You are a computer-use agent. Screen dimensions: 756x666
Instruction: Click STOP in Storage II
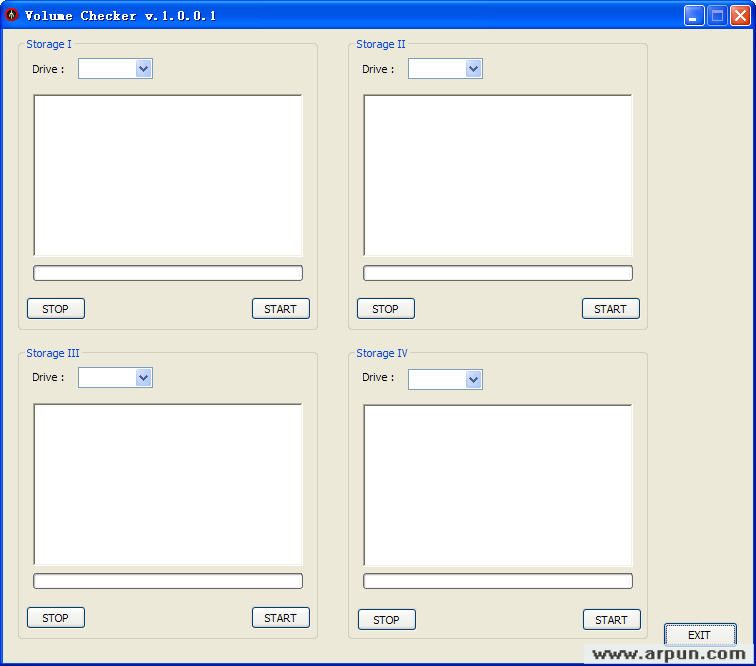[386, 309]
